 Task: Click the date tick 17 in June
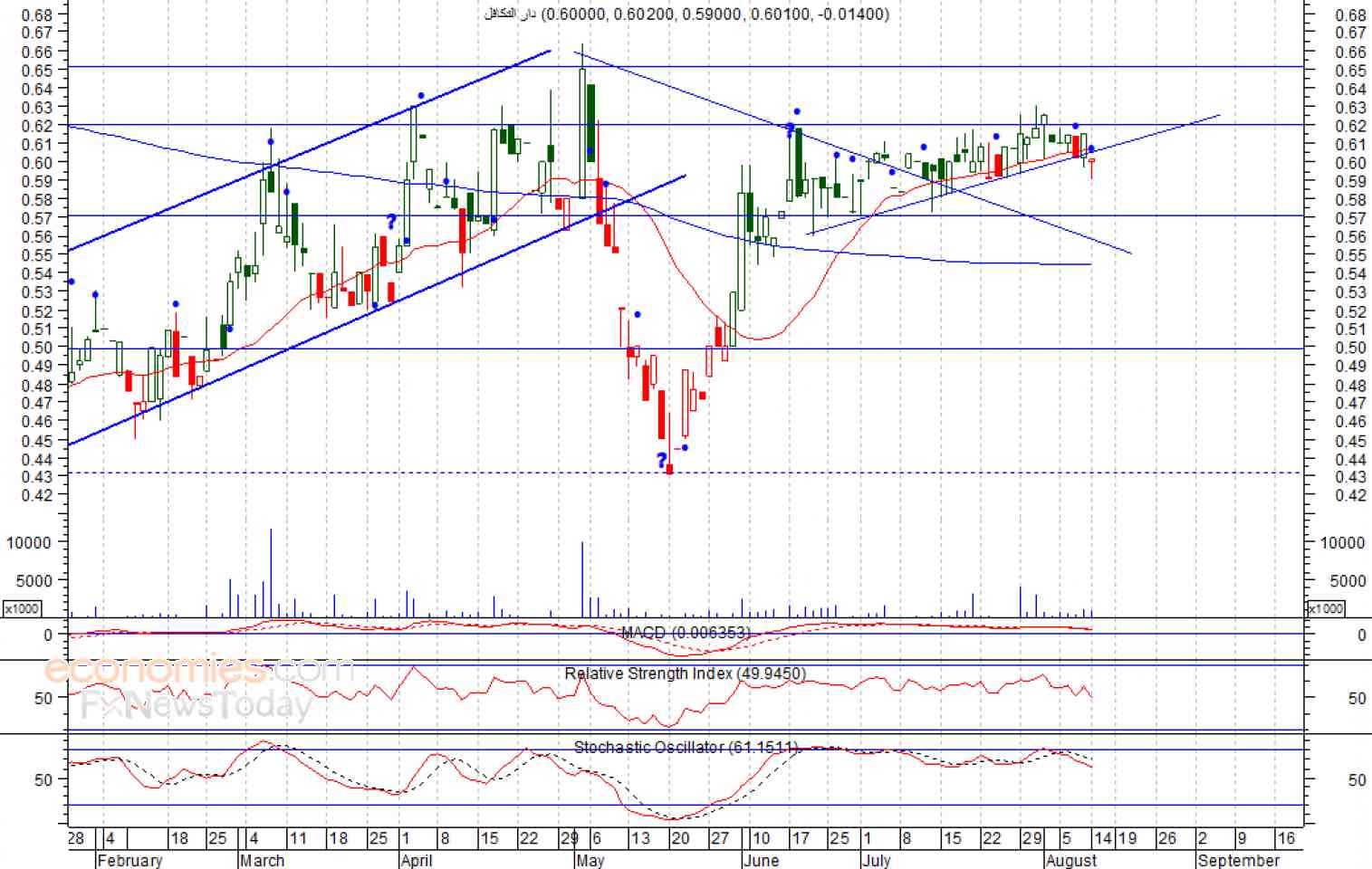point(801,838)
